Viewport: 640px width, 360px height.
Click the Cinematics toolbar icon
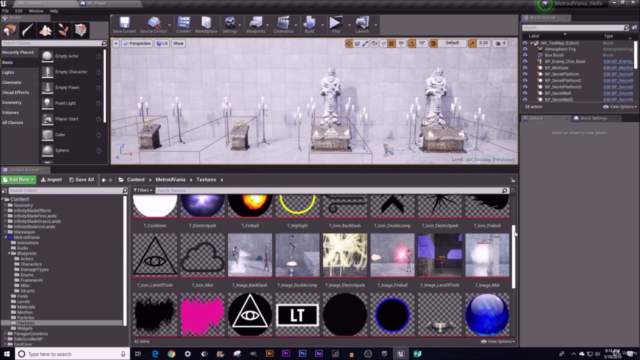(283, 25)
